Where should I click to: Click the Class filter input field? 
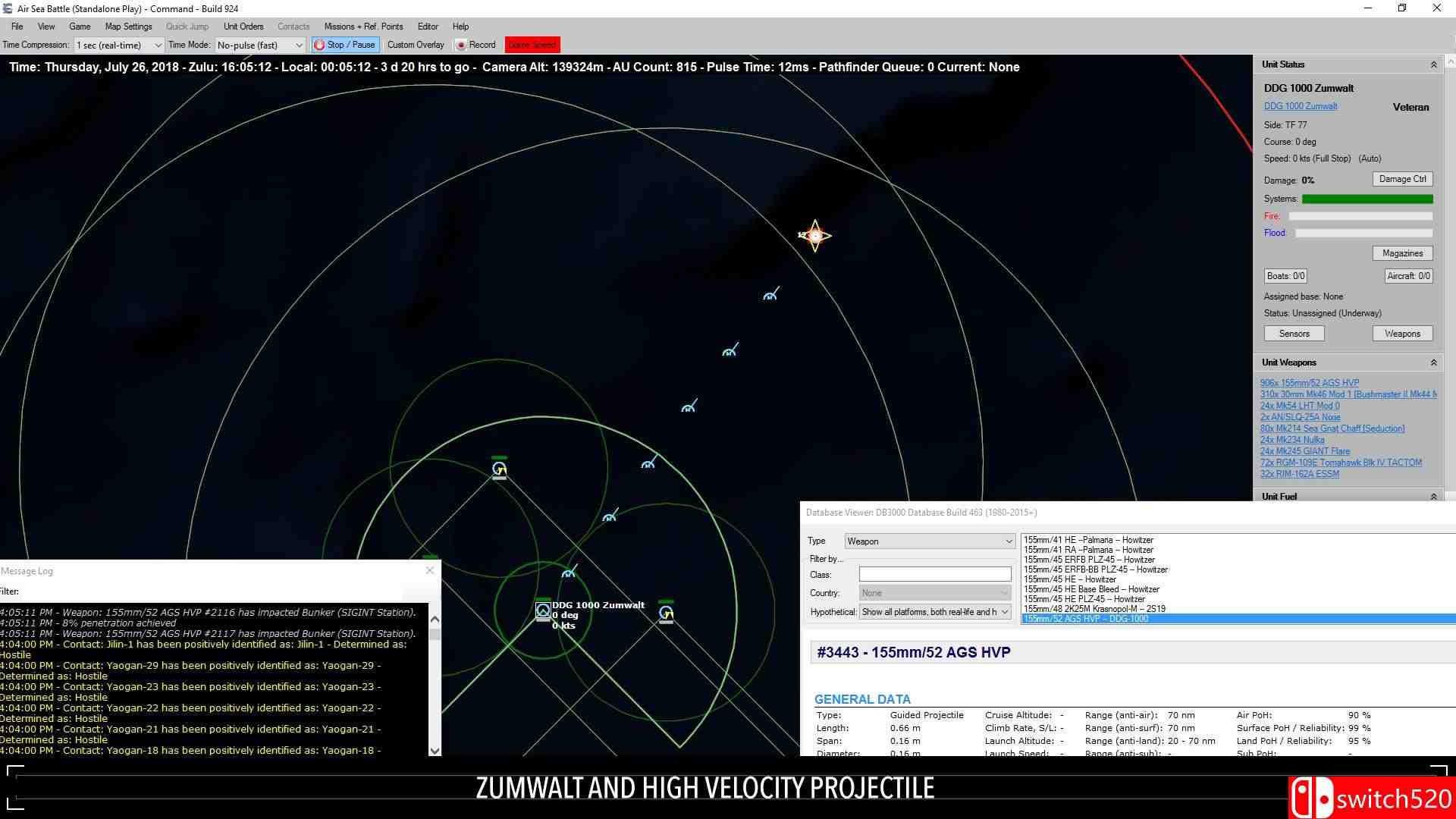[x=934, y=574]
